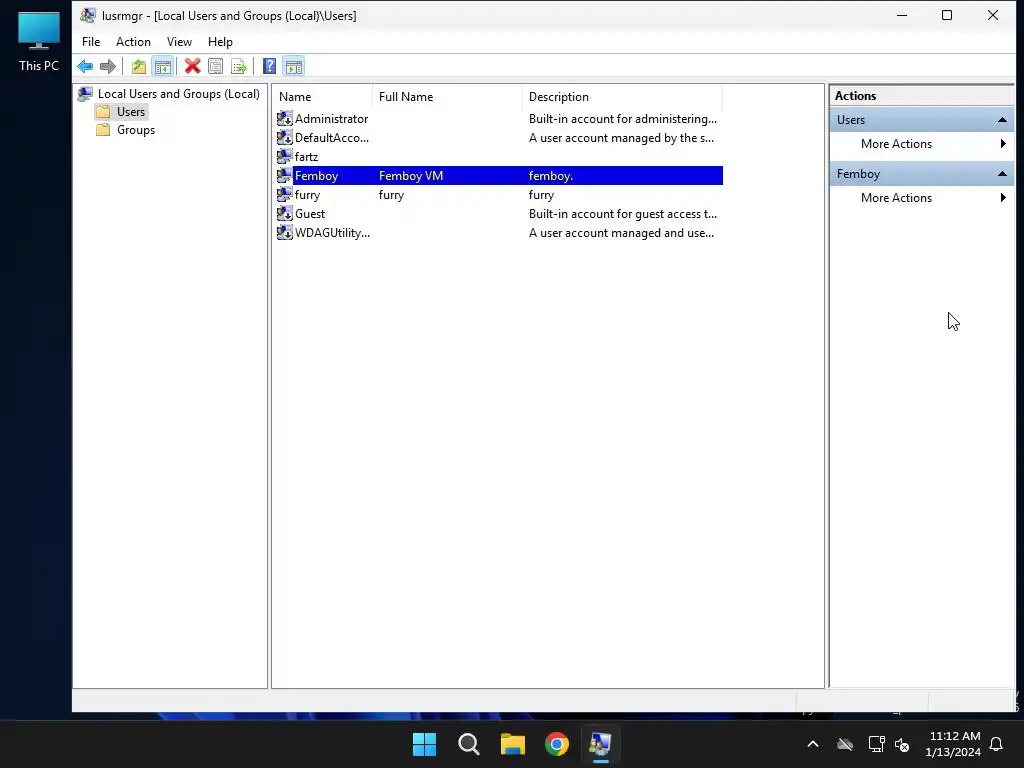
Task: Open the File menu
Action: click(91, 42)
